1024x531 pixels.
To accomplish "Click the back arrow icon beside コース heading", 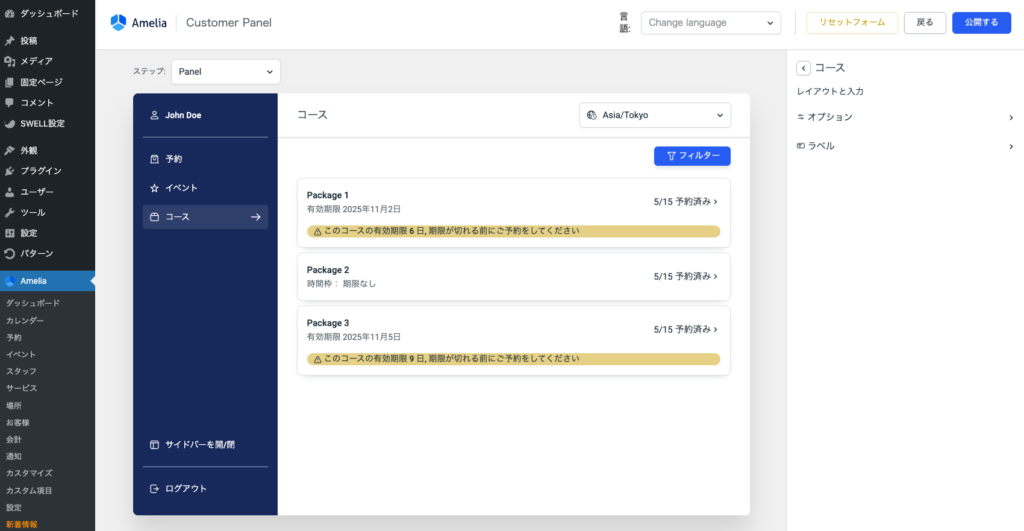I will click(803, 68).
